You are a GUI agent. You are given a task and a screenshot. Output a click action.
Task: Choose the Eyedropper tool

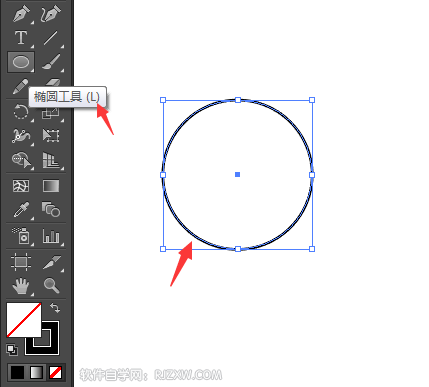click(21, 210)
